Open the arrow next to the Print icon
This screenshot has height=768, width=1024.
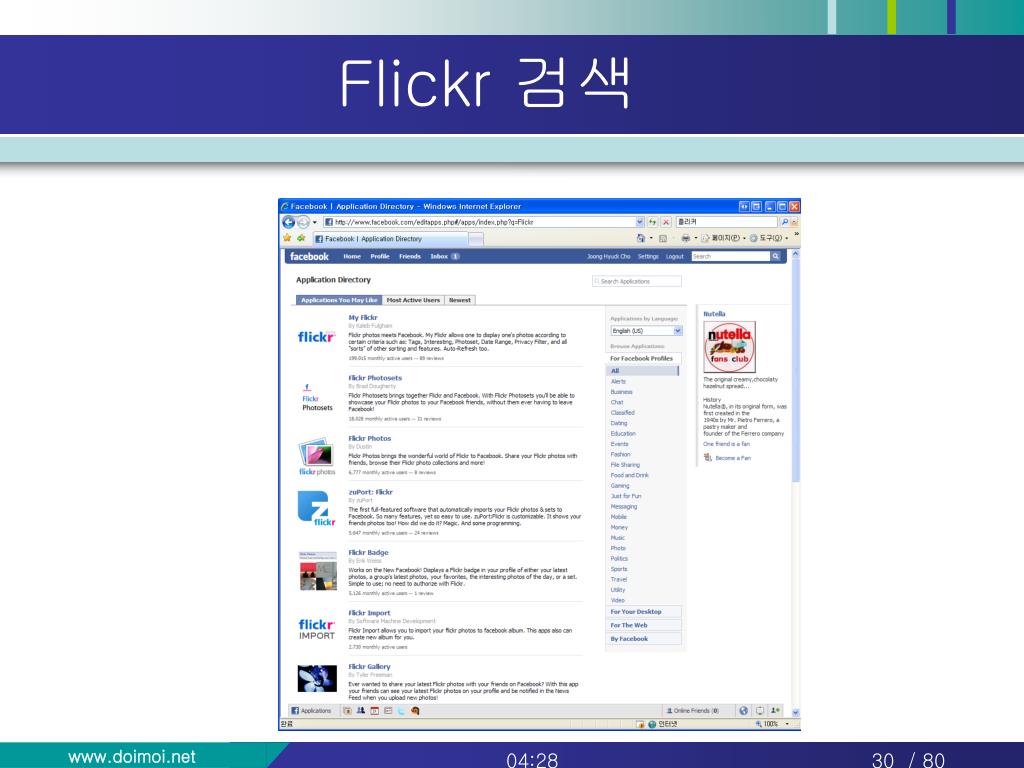(696, 238)
